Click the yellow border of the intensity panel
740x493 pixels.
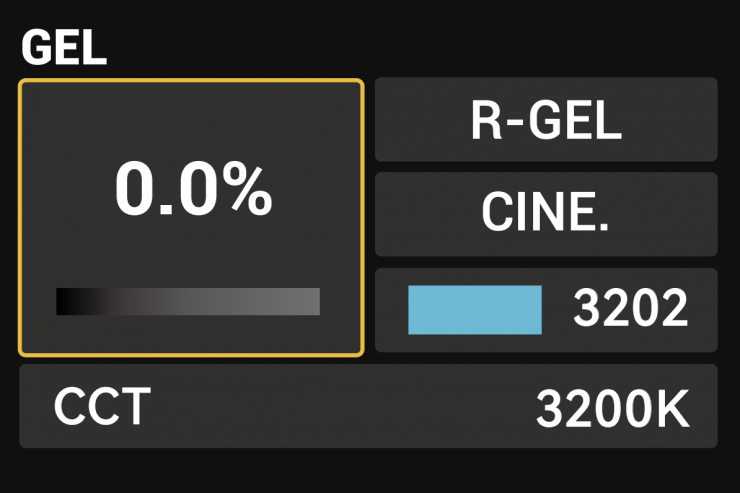19,218
